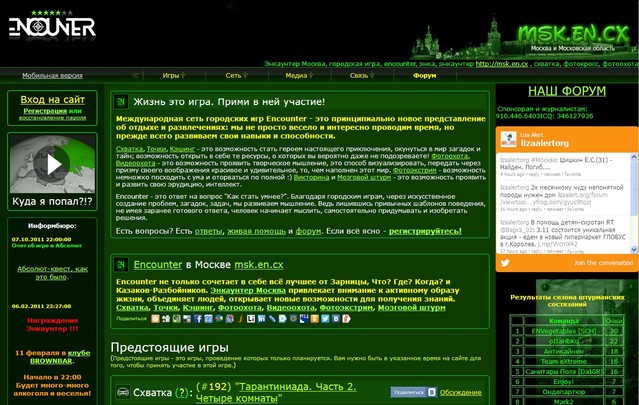Open the 'Мозговой штурм' link after Викторина
639x405 pixels.
[364, 177]
